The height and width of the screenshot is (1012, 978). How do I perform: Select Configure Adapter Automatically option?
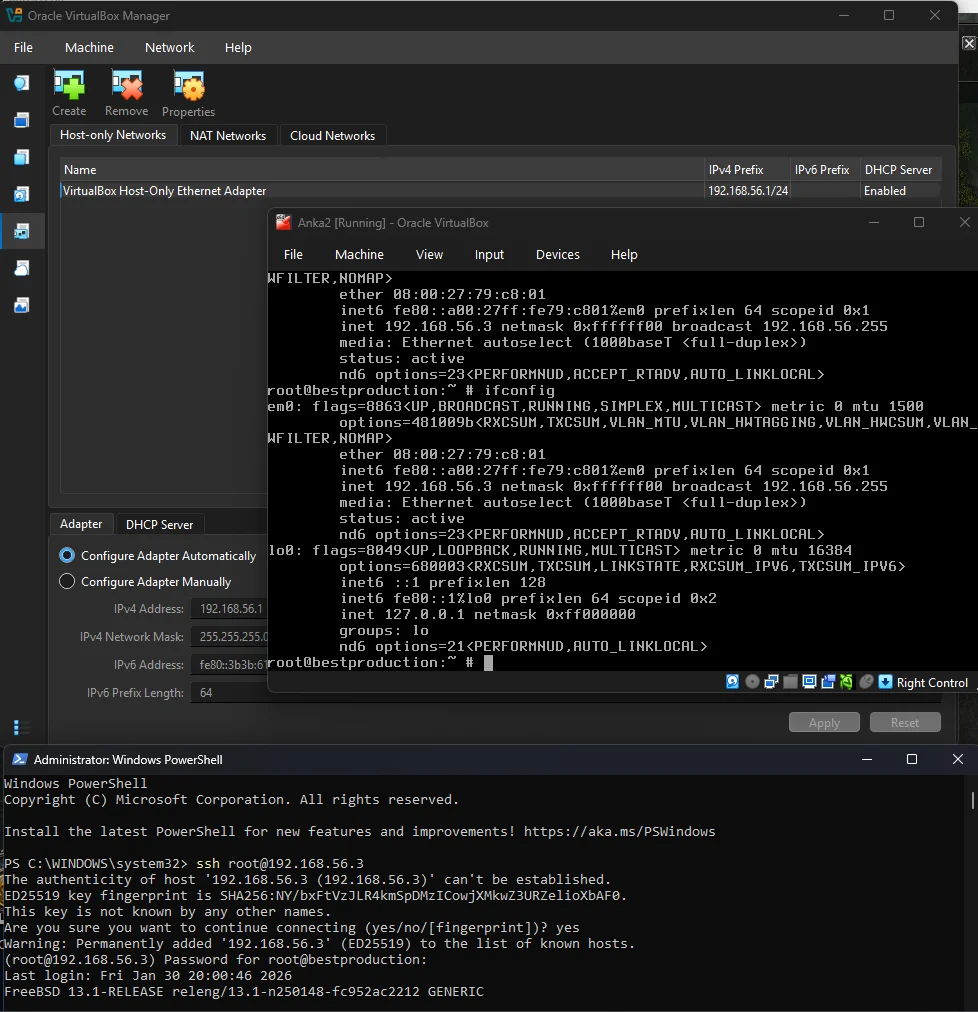67,556
